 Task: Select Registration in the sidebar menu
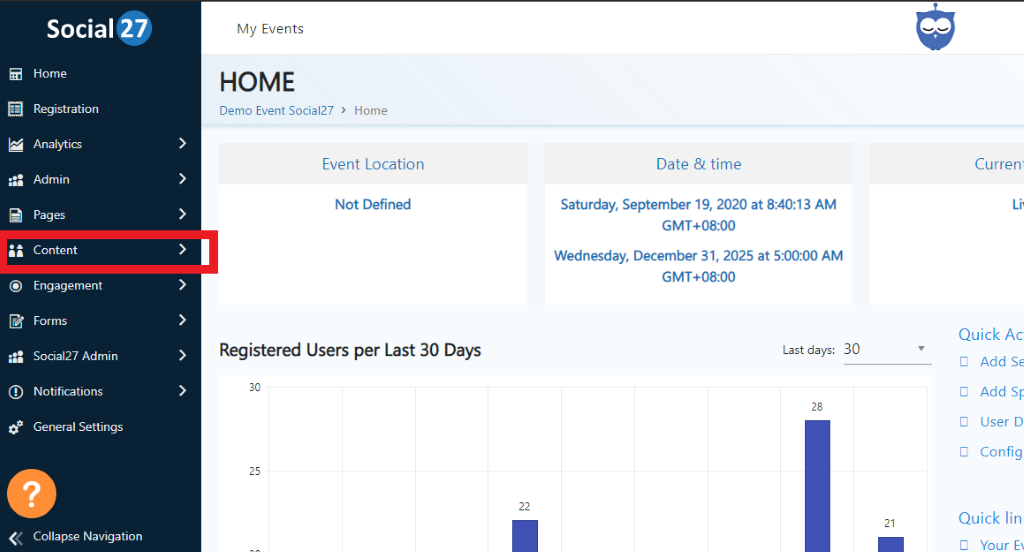[x=66, y=109]
